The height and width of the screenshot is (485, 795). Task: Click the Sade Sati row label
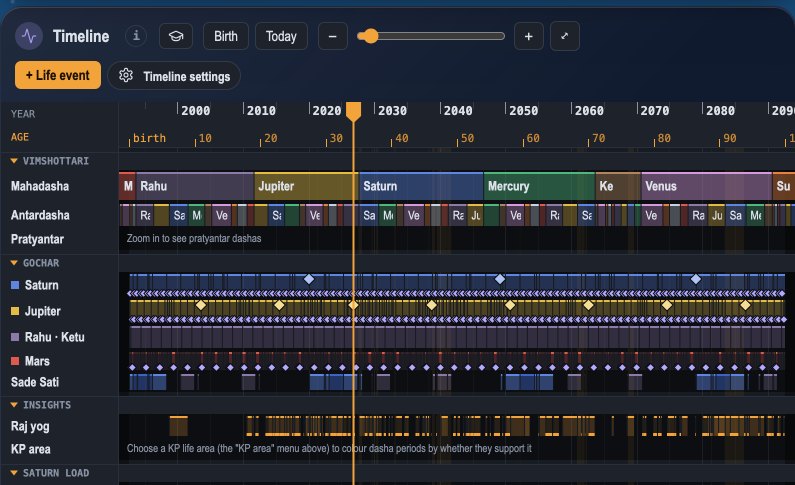pyautogui.click(x=35, y=382)
